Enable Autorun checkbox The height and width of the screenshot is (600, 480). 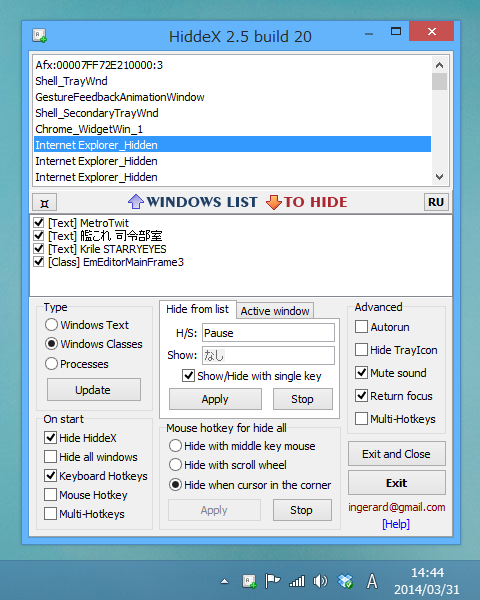(382, 327)
